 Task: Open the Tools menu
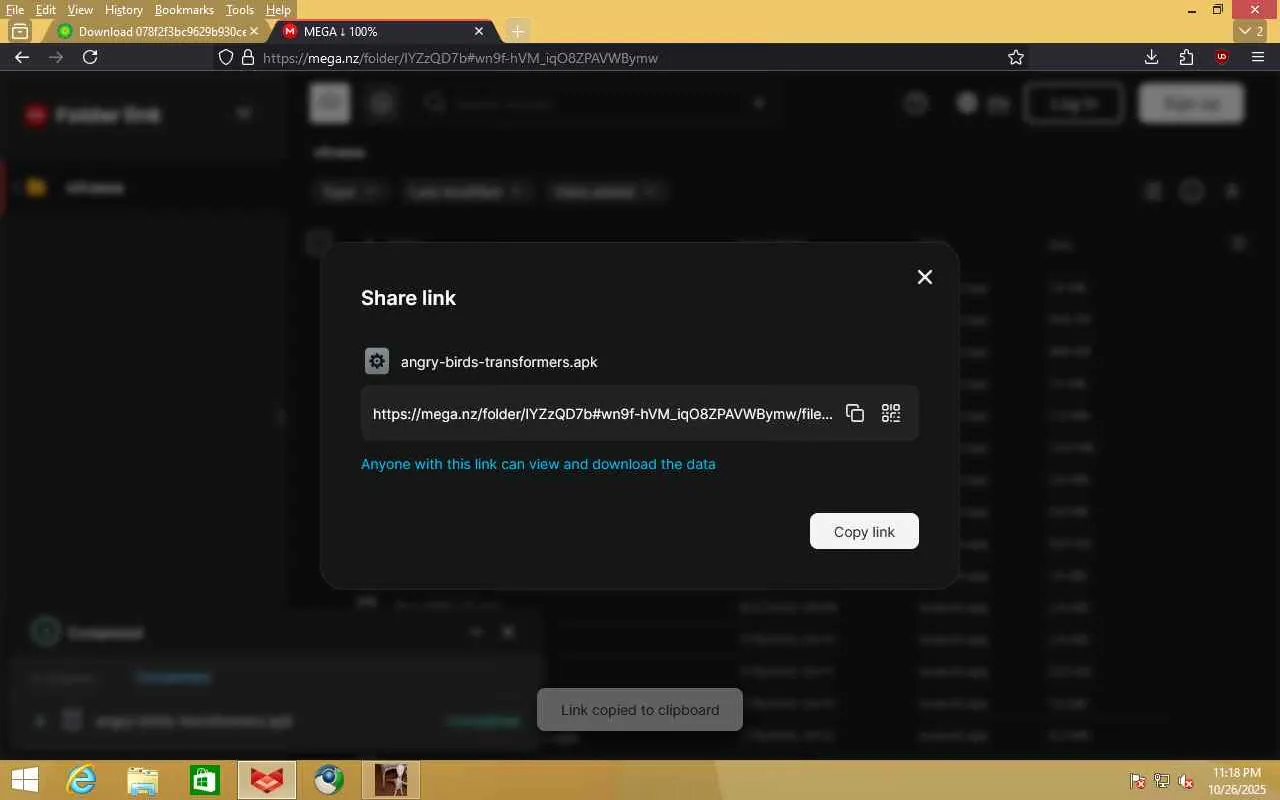tap(240, 10)
